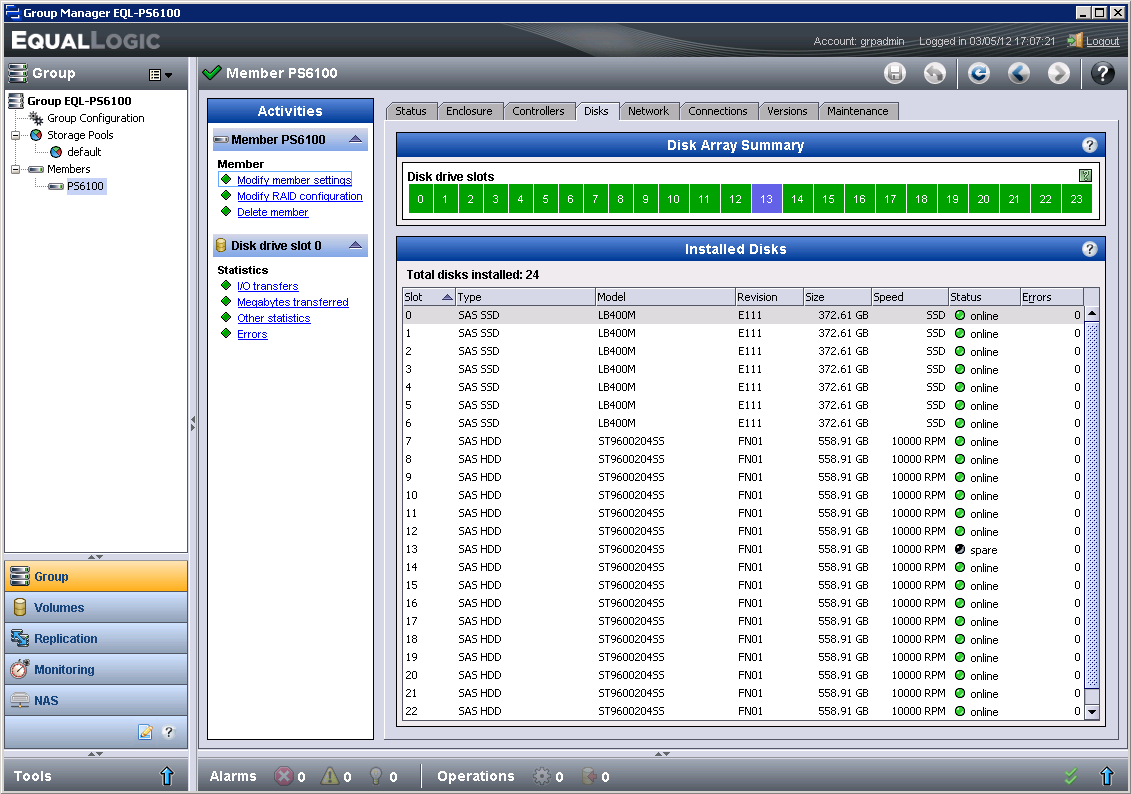Collapse the Storage Pools tree node
This screenshot has width=1131, height=794.
(15, 135)
